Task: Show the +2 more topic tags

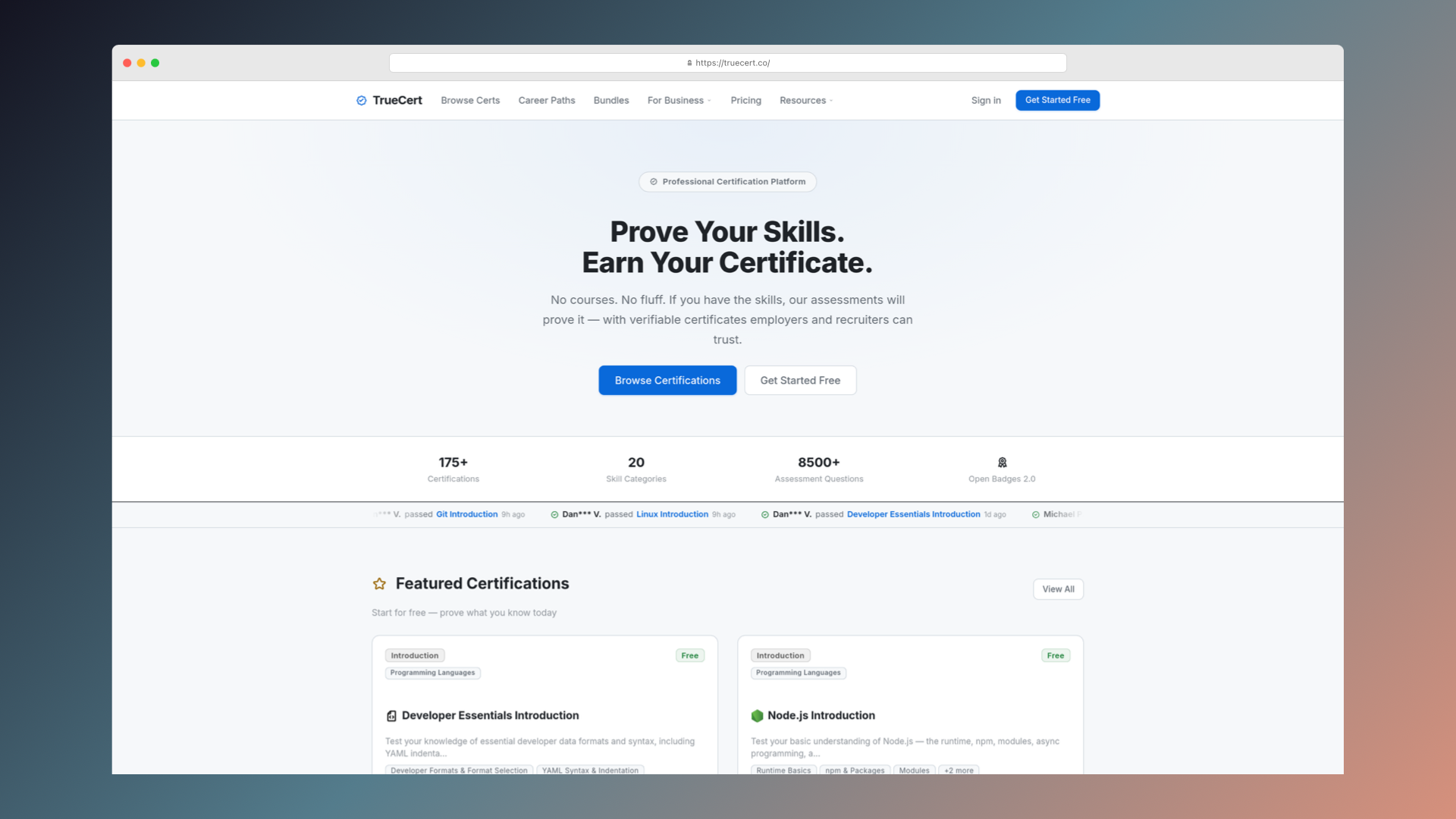Action: click(x=959, y=770)
